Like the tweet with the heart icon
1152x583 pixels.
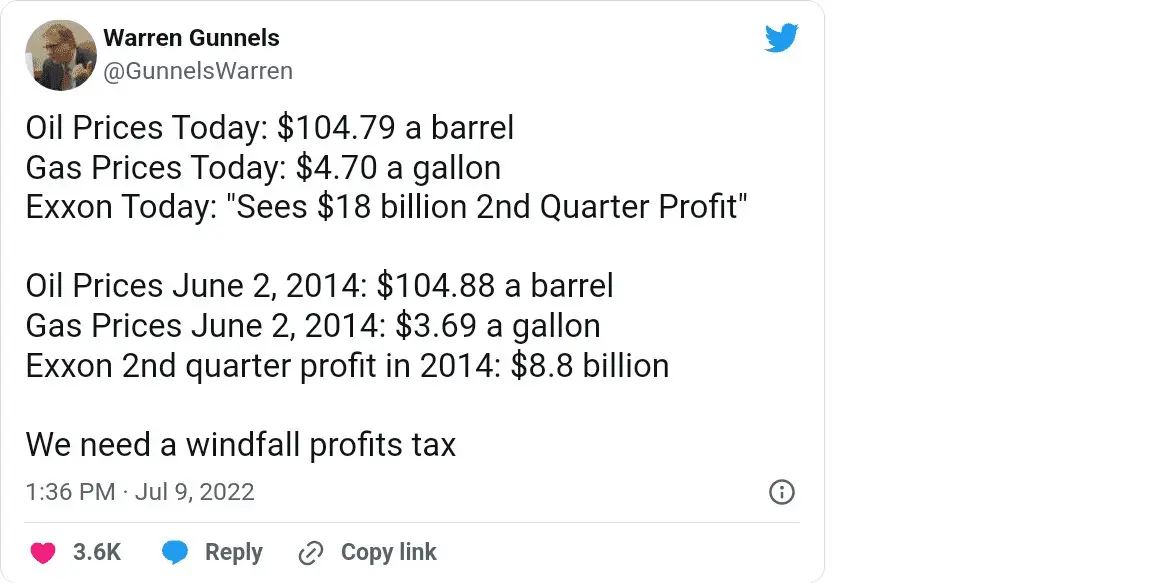(43, 553)
